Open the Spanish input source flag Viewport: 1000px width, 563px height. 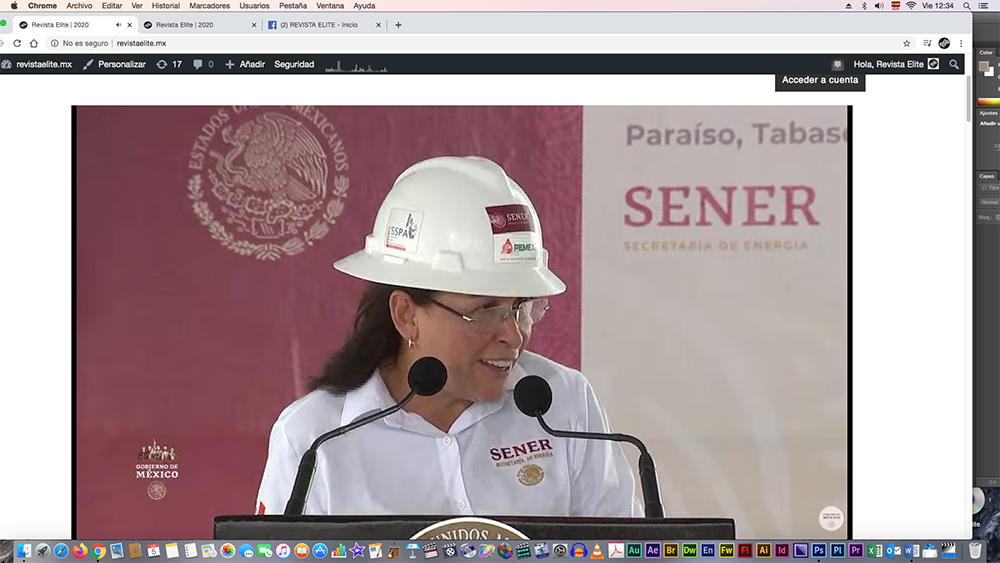point(895,6)
